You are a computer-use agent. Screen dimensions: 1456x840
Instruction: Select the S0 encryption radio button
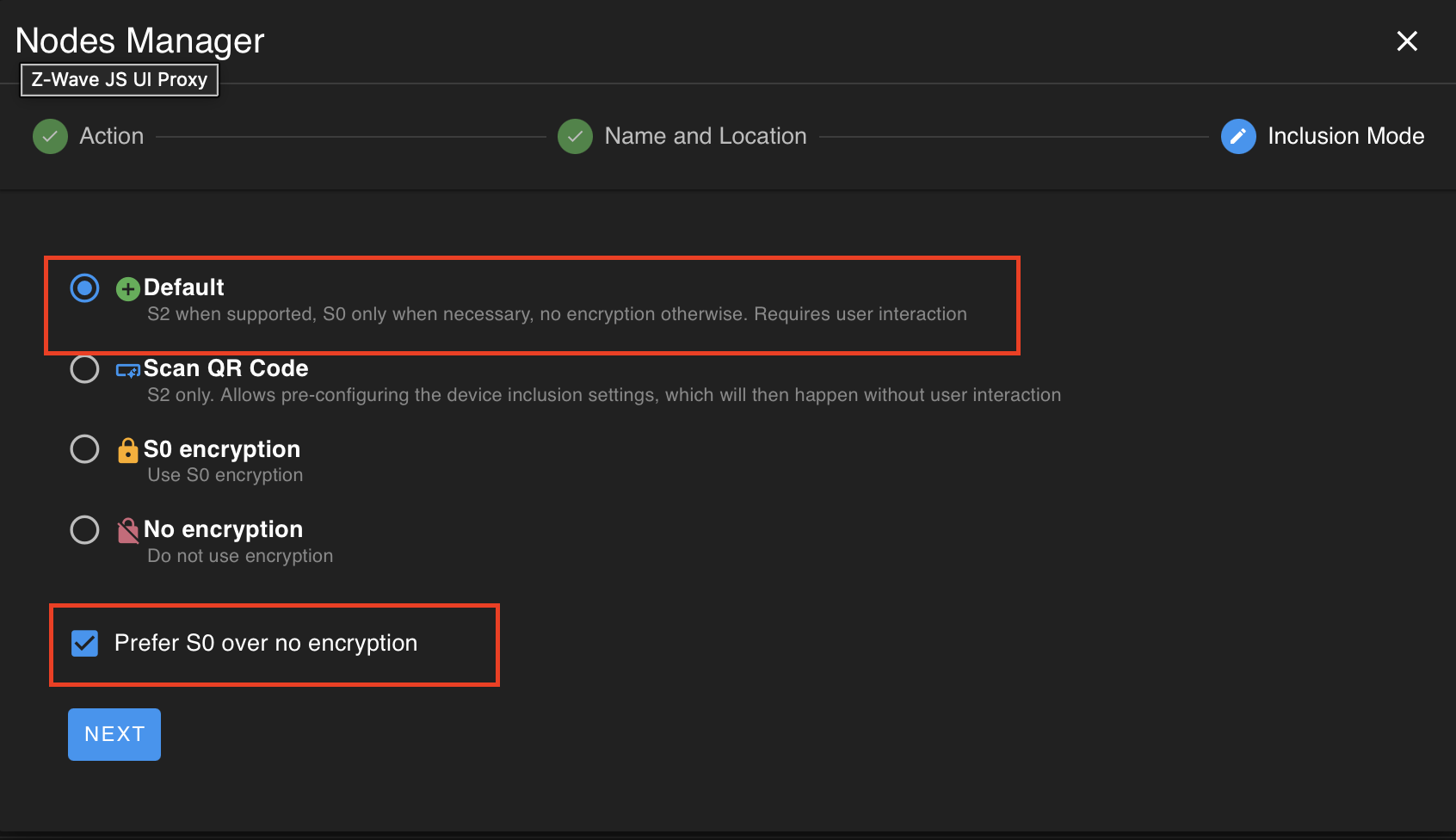click(x=84, y=449)
